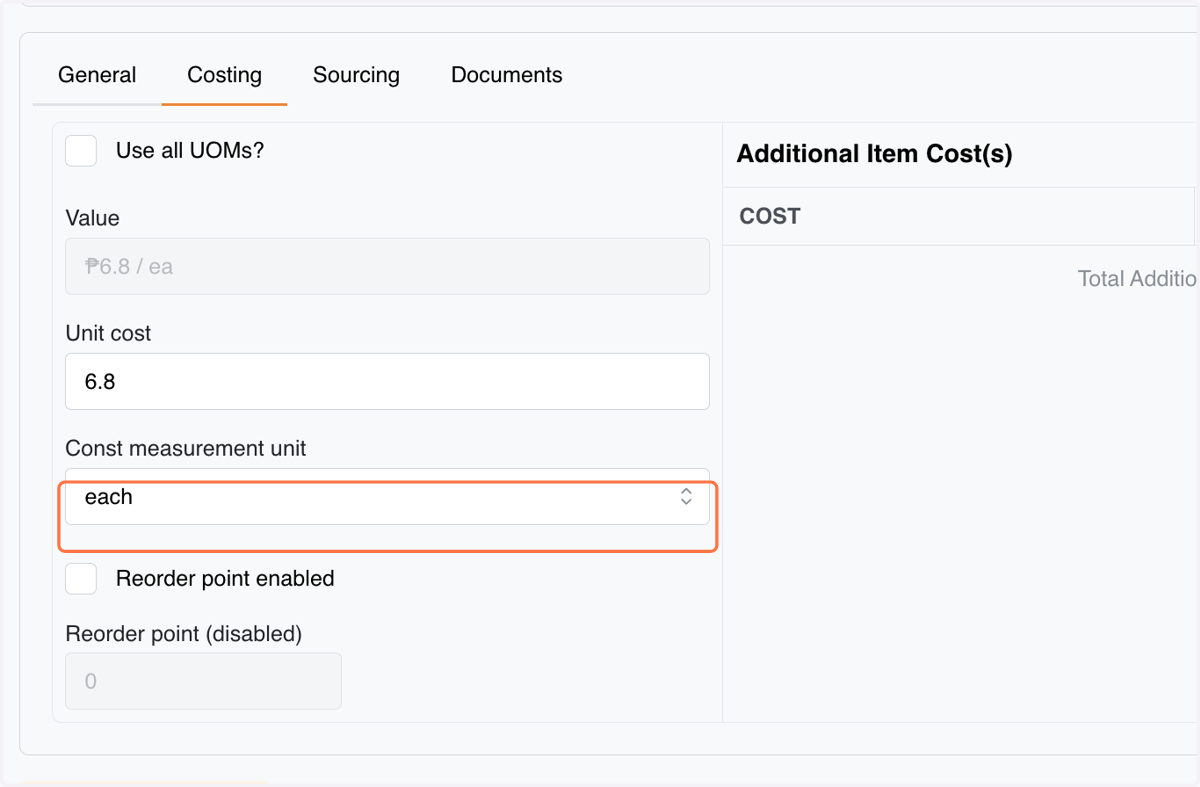Viewport: 1200px width, 787px height.
Task: Click the Value label
Action: (92, 218)
